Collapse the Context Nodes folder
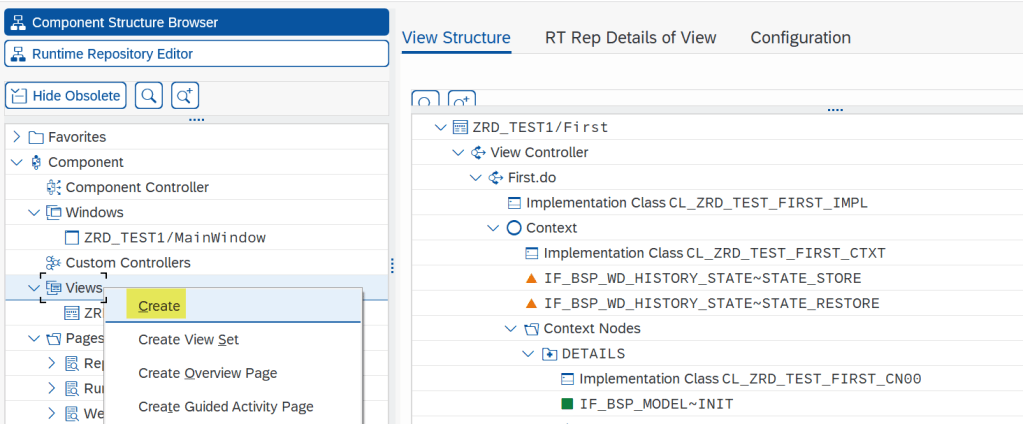 pyautogui.click(x=511, y=328)
